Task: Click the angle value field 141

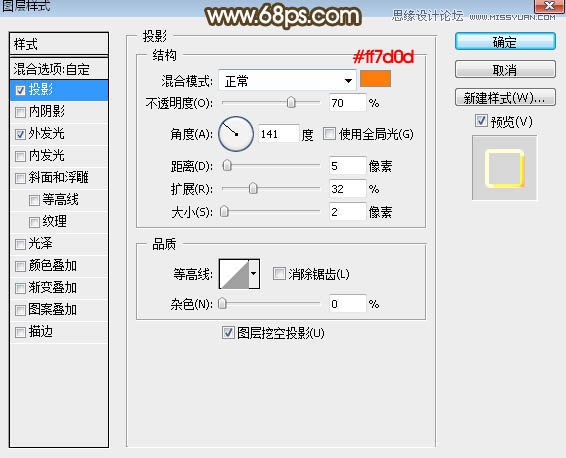Action: tap(279, 134)
